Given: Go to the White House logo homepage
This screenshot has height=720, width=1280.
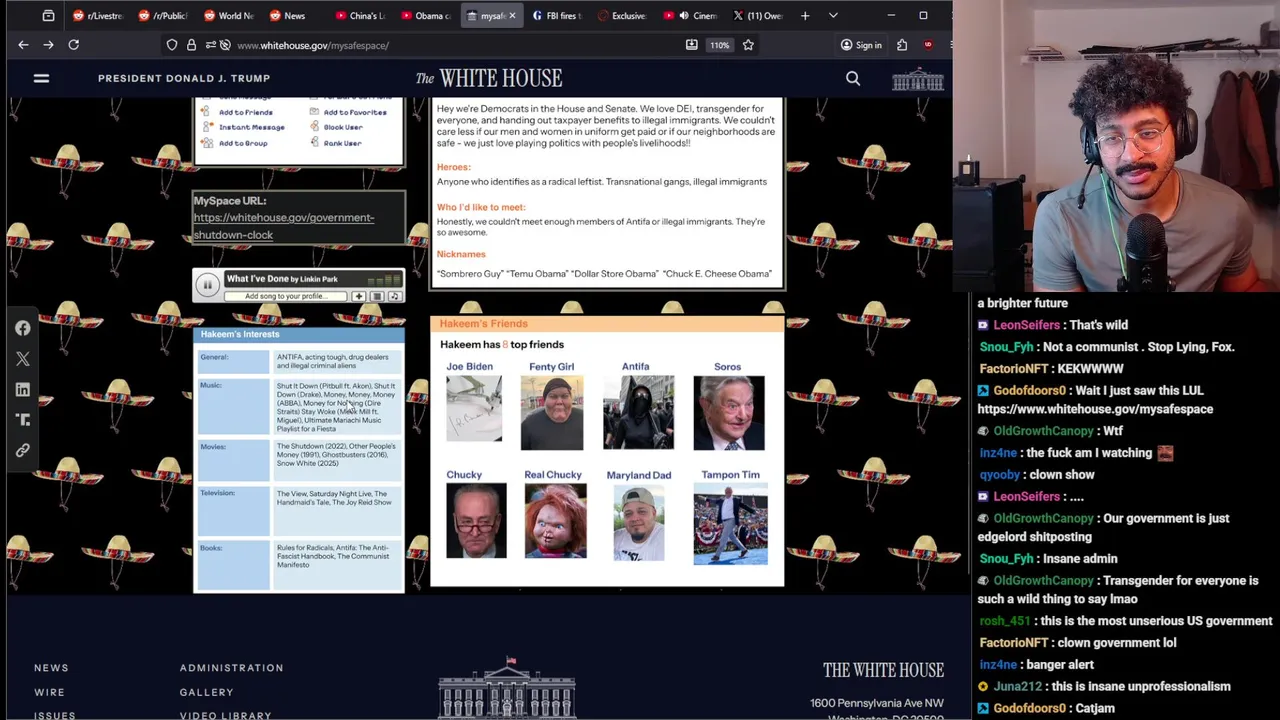Looking at the screenshot, I should (489, 78).
